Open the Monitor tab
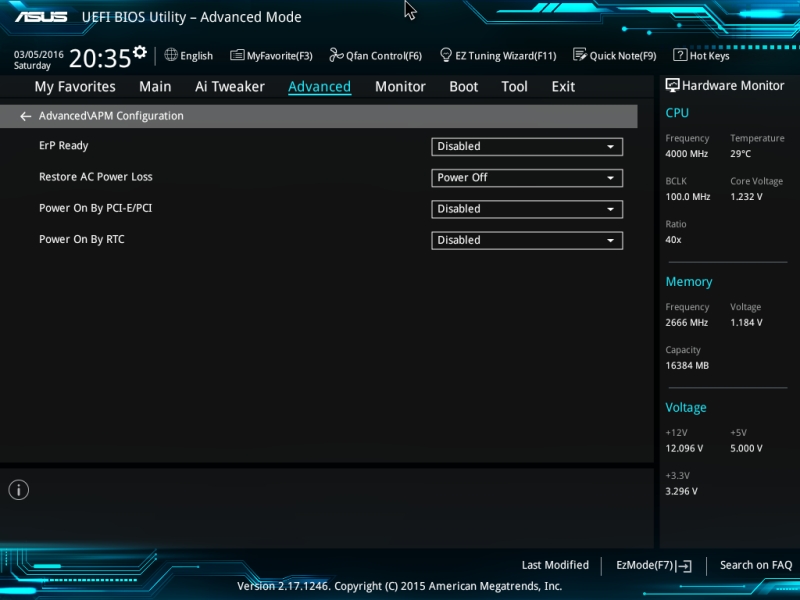The height and width of the screenshot is (600, 800). pyautogui.click(x=400, y=87)
